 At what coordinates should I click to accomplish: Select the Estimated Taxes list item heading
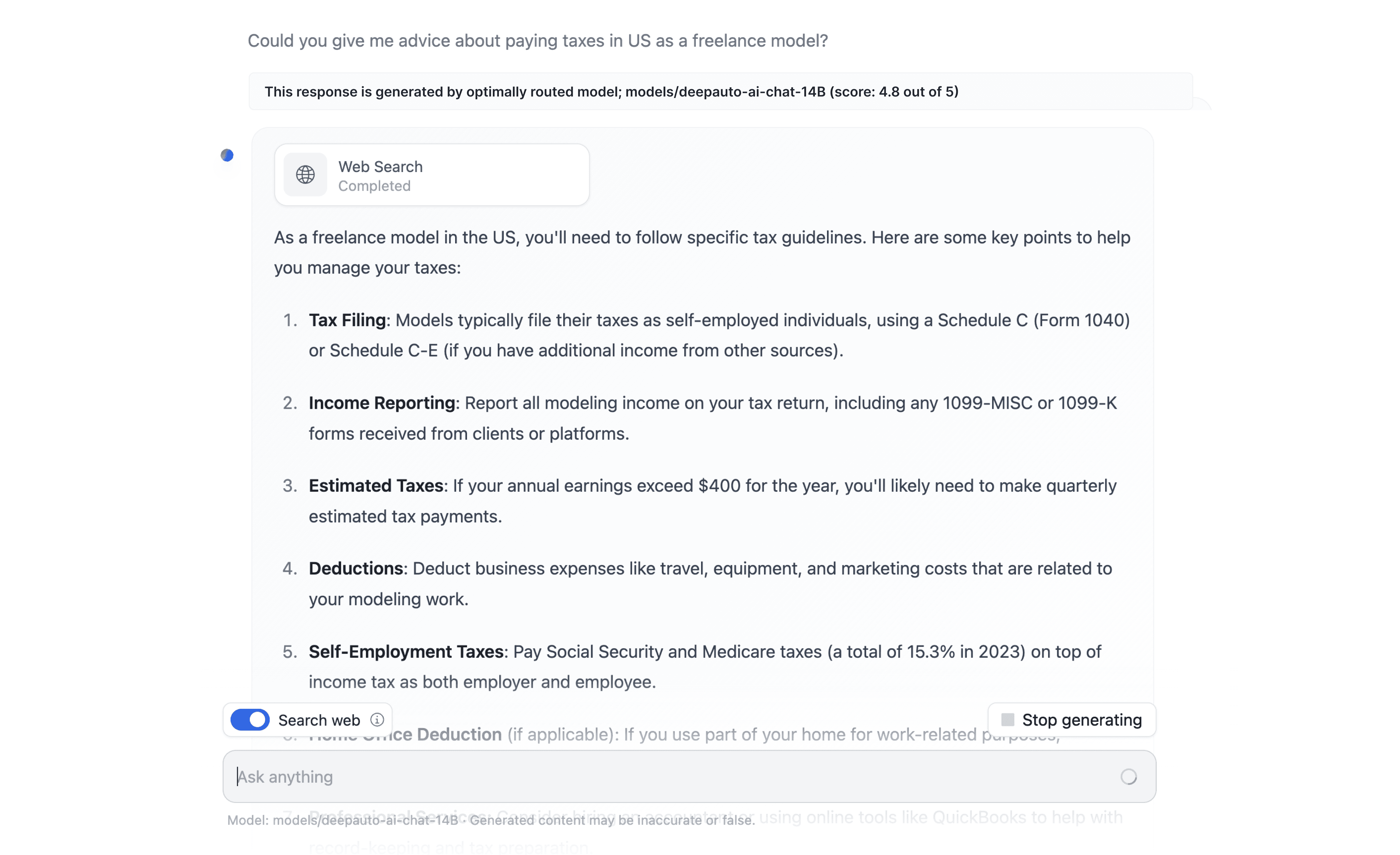(376, 486)
